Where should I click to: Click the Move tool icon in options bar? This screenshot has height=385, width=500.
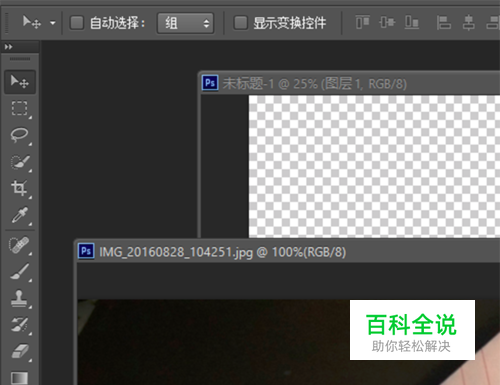tap(32, 23)
